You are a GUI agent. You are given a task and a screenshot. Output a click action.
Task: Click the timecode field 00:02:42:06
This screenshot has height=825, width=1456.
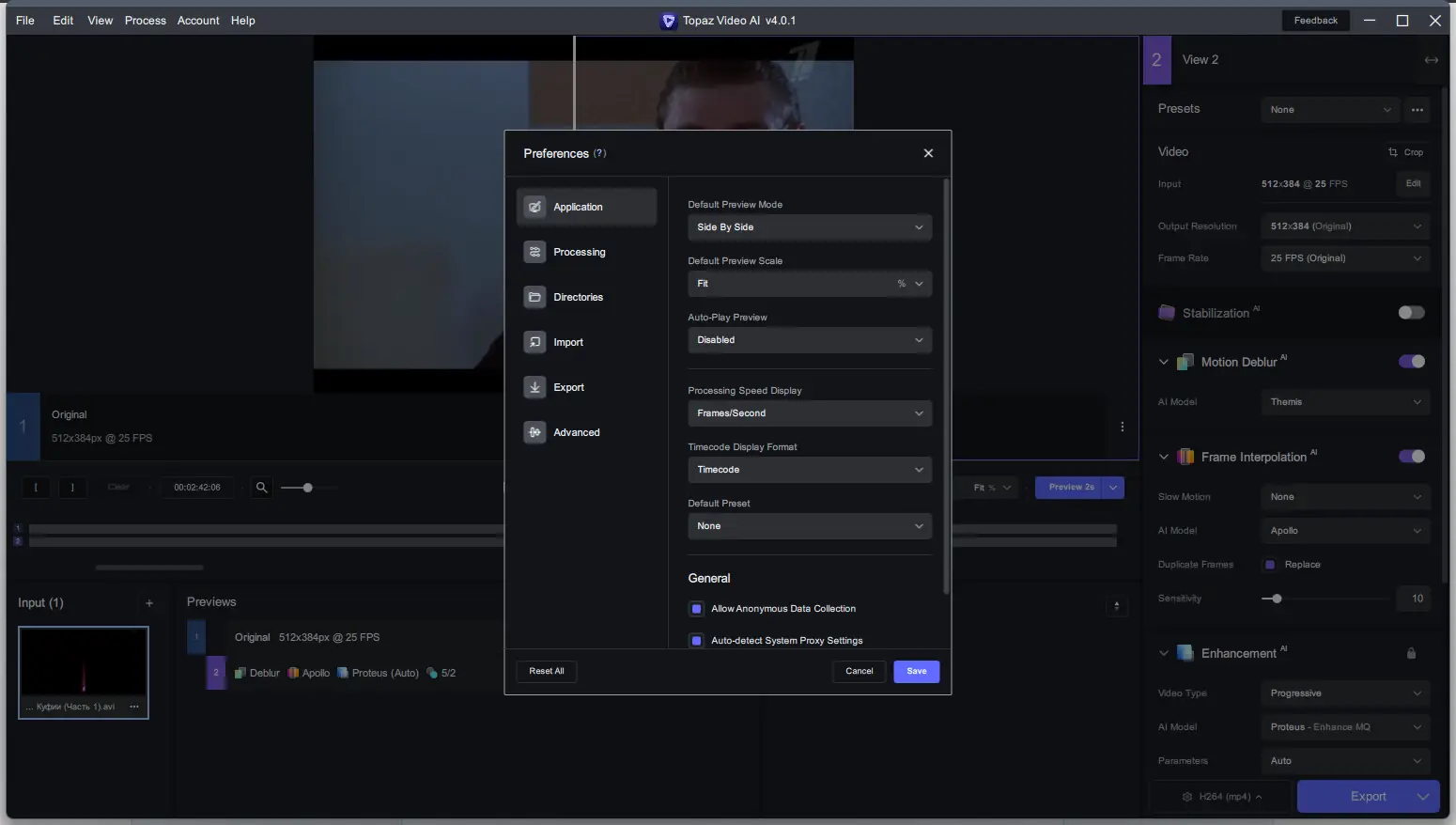tap(197, 488)
